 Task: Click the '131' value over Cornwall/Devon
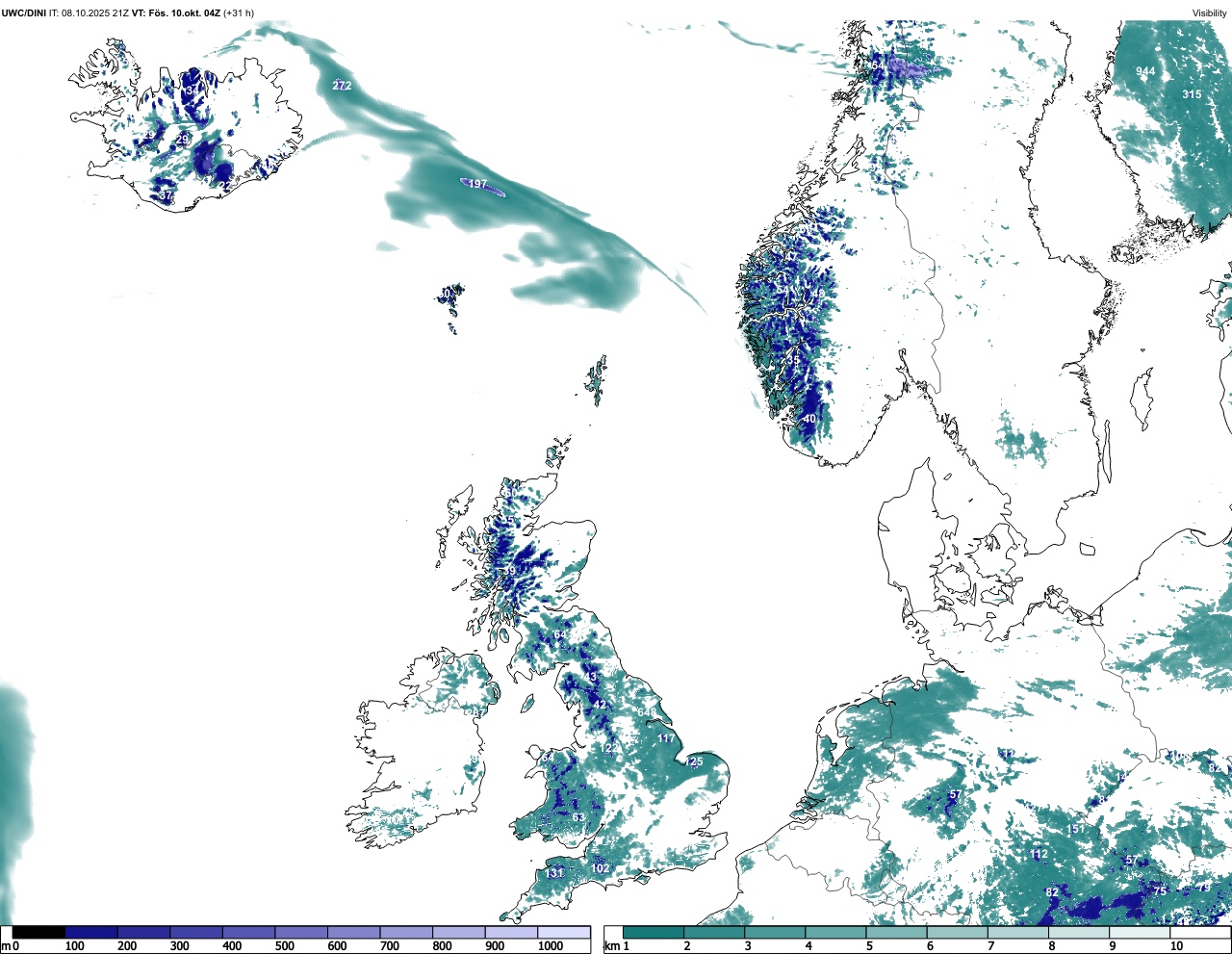tap(554, 873)
